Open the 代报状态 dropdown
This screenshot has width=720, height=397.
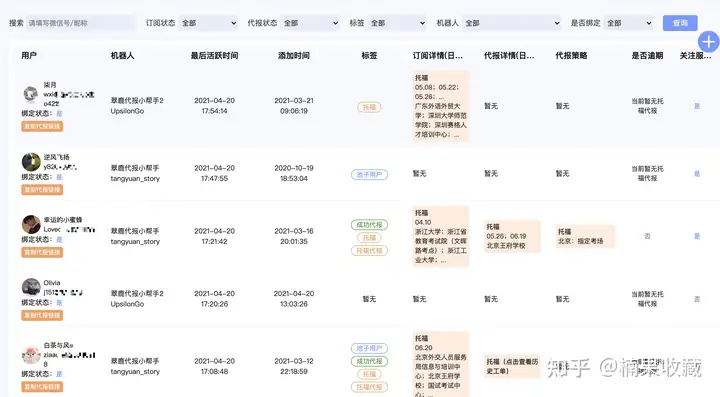point(310,23)
